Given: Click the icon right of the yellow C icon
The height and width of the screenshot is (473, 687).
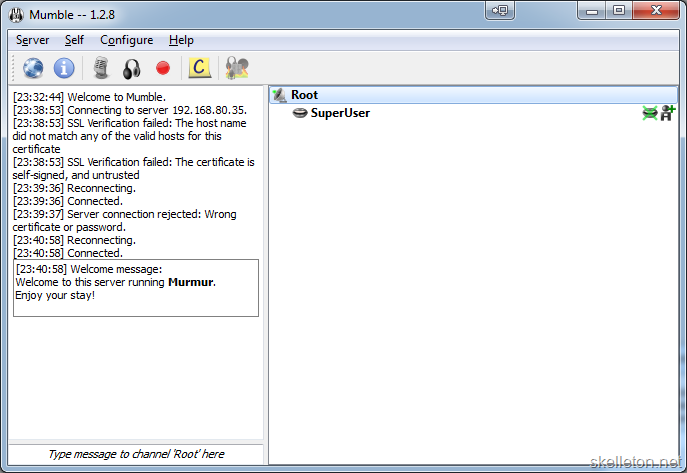Looking at the screenshot, I should (x=237, y=68).
